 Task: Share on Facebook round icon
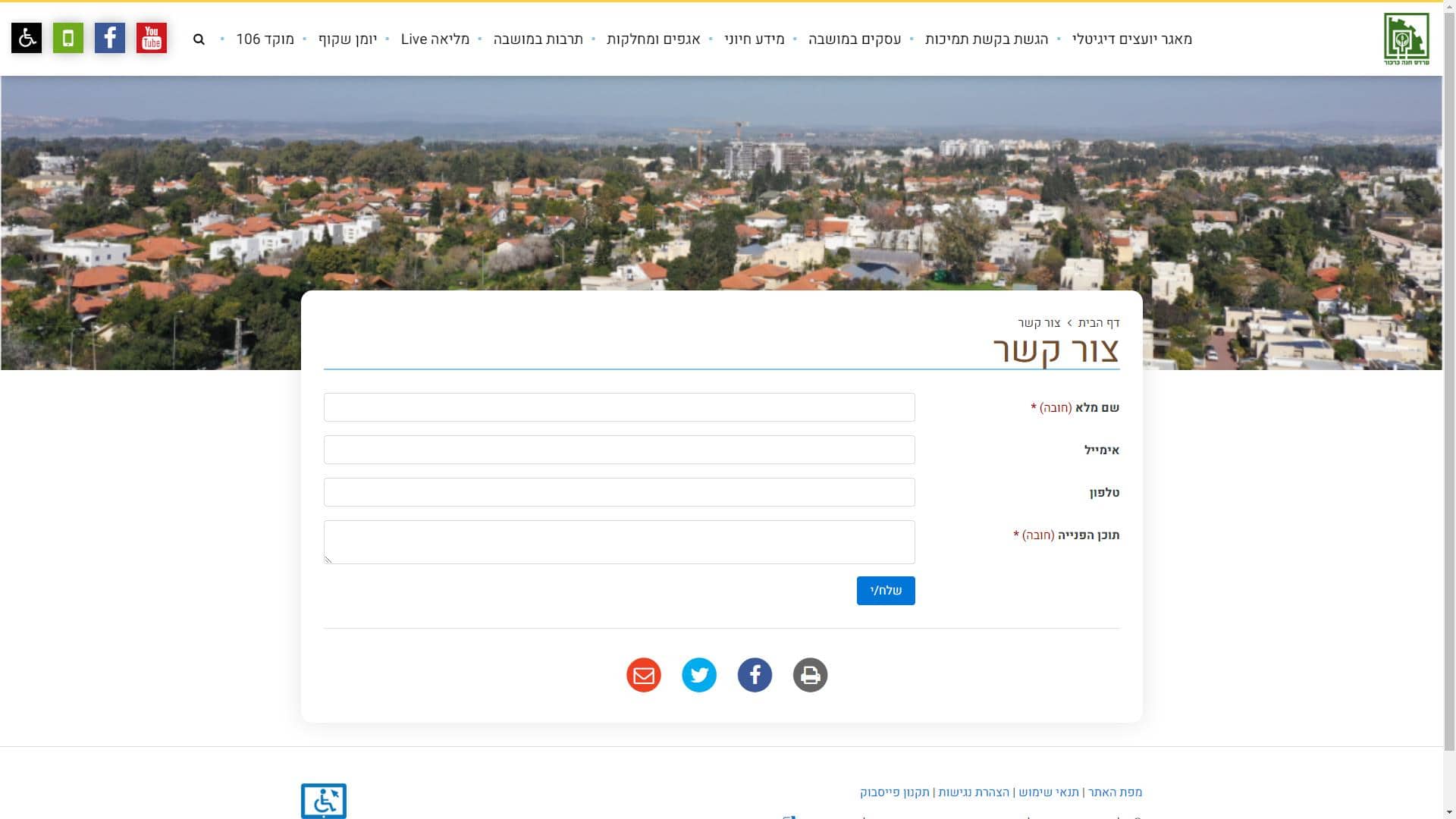[755, 675]
